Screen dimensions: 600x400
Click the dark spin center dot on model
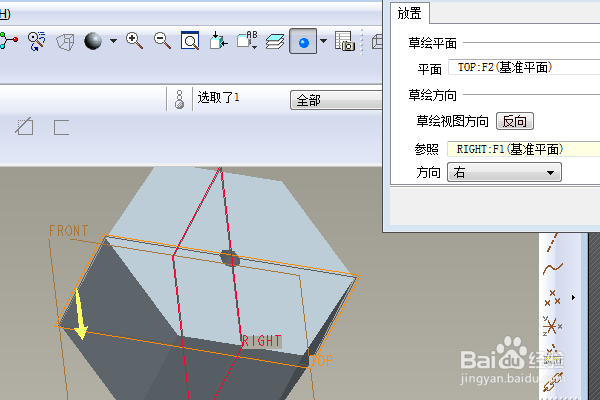230,258
